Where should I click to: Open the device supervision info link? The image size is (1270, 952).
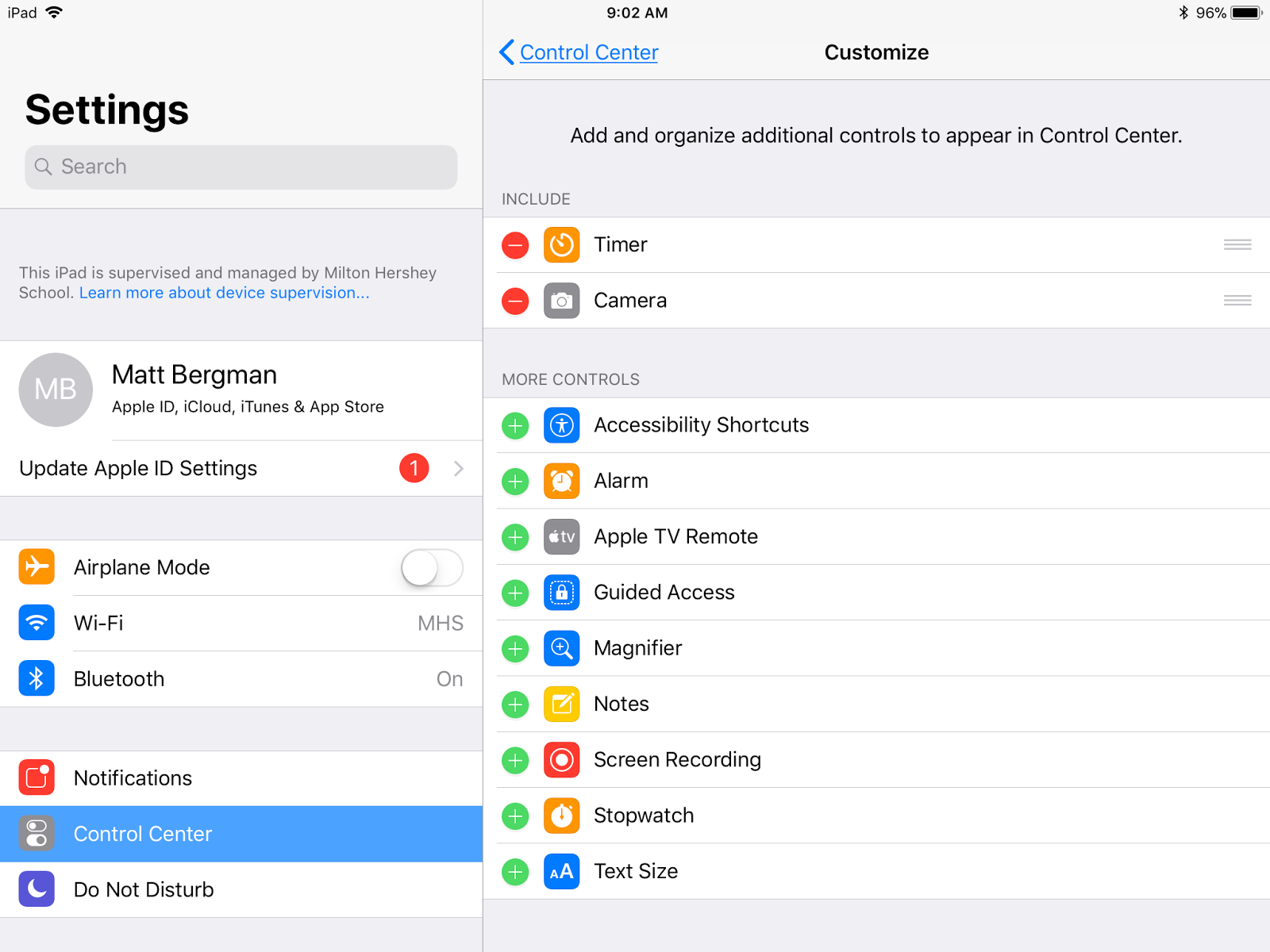tap(223, 293)
